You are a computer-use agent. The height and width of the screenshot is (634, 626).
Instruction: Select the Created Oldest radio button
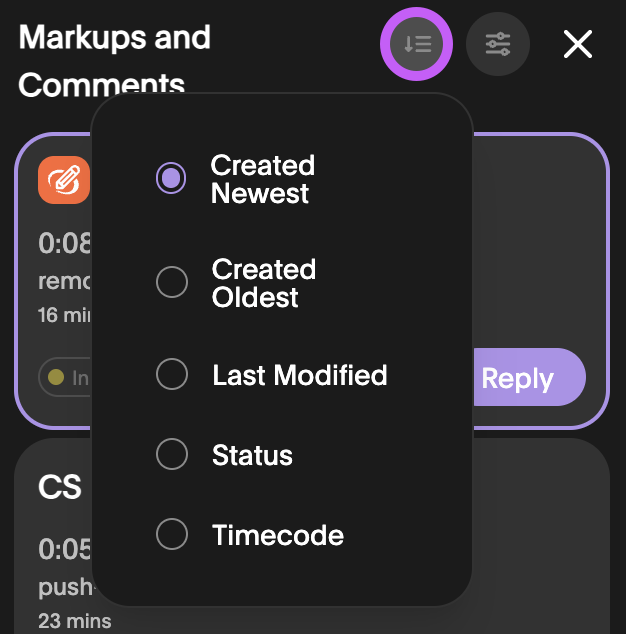click(172, 282)
